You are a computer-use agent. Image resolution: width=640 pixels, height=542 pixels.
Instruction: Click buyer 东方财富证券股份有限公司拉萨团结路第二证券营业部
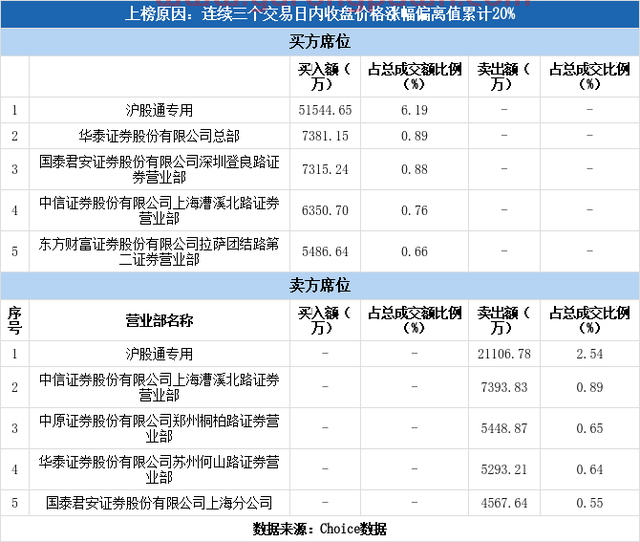(x=159, y=251)
